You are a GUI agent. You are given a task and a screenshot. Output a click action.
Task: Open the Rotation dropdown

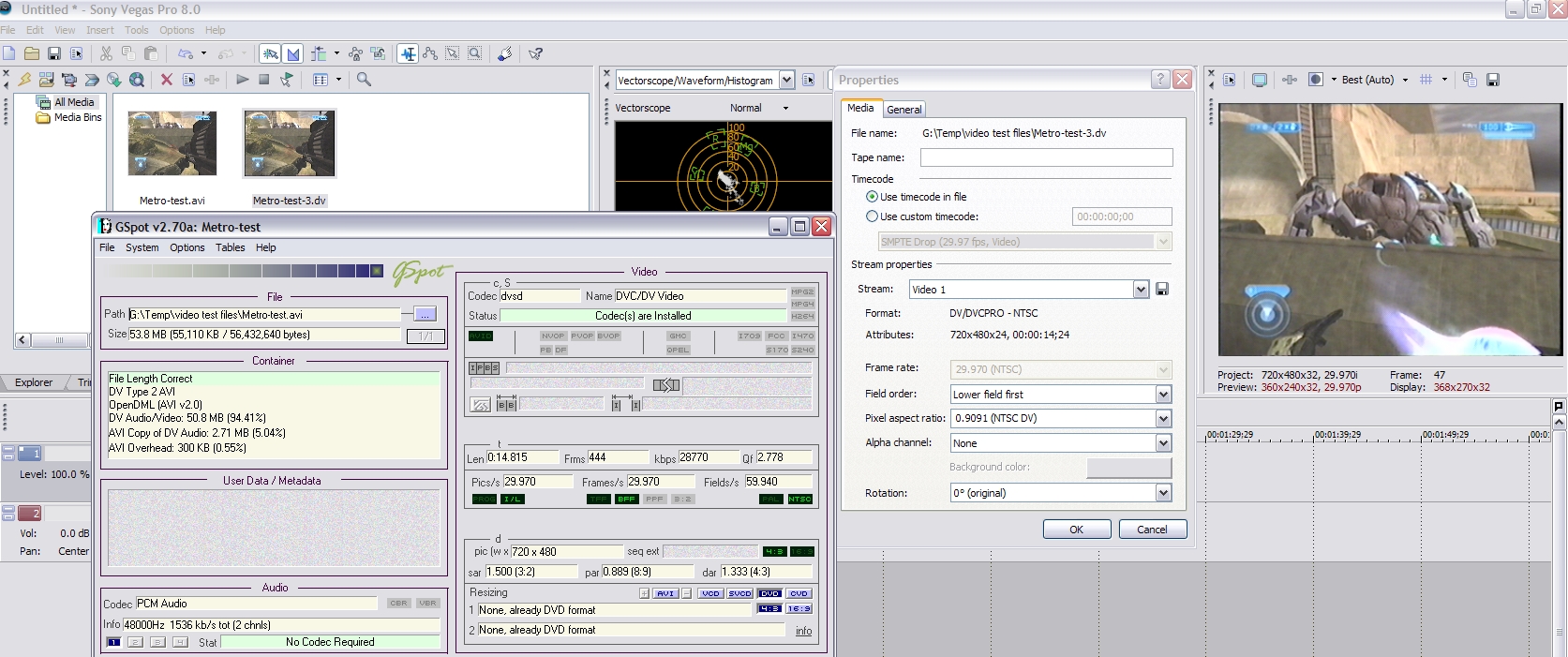[1163, 493]
